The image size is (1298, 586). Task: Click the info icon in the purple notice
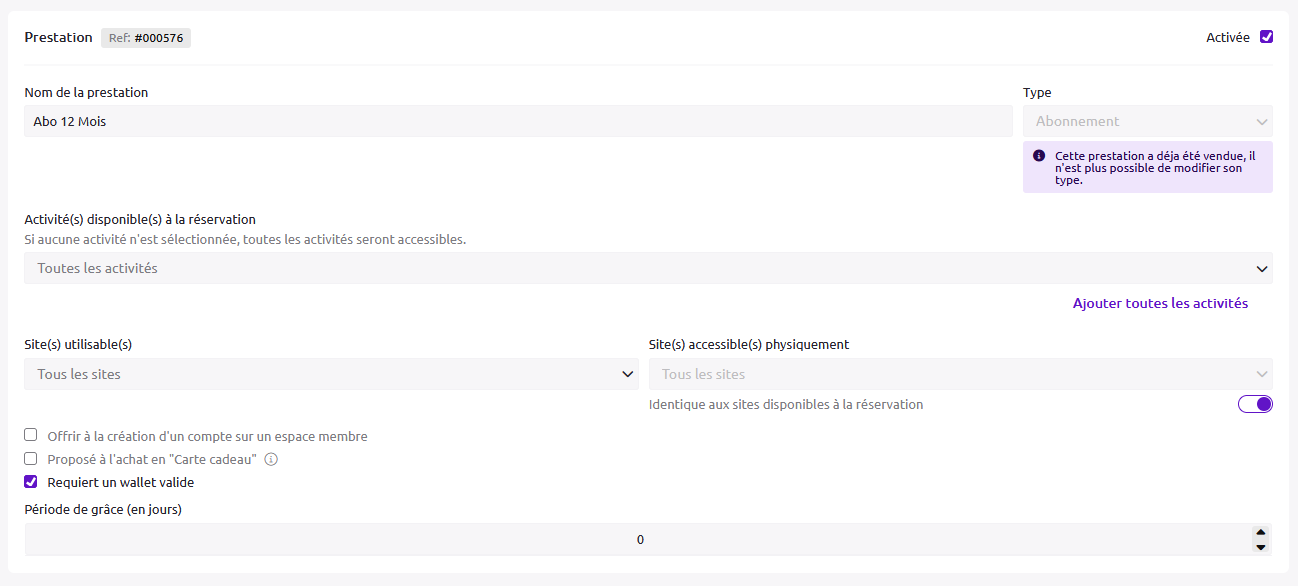click(x=1039, y=156)
